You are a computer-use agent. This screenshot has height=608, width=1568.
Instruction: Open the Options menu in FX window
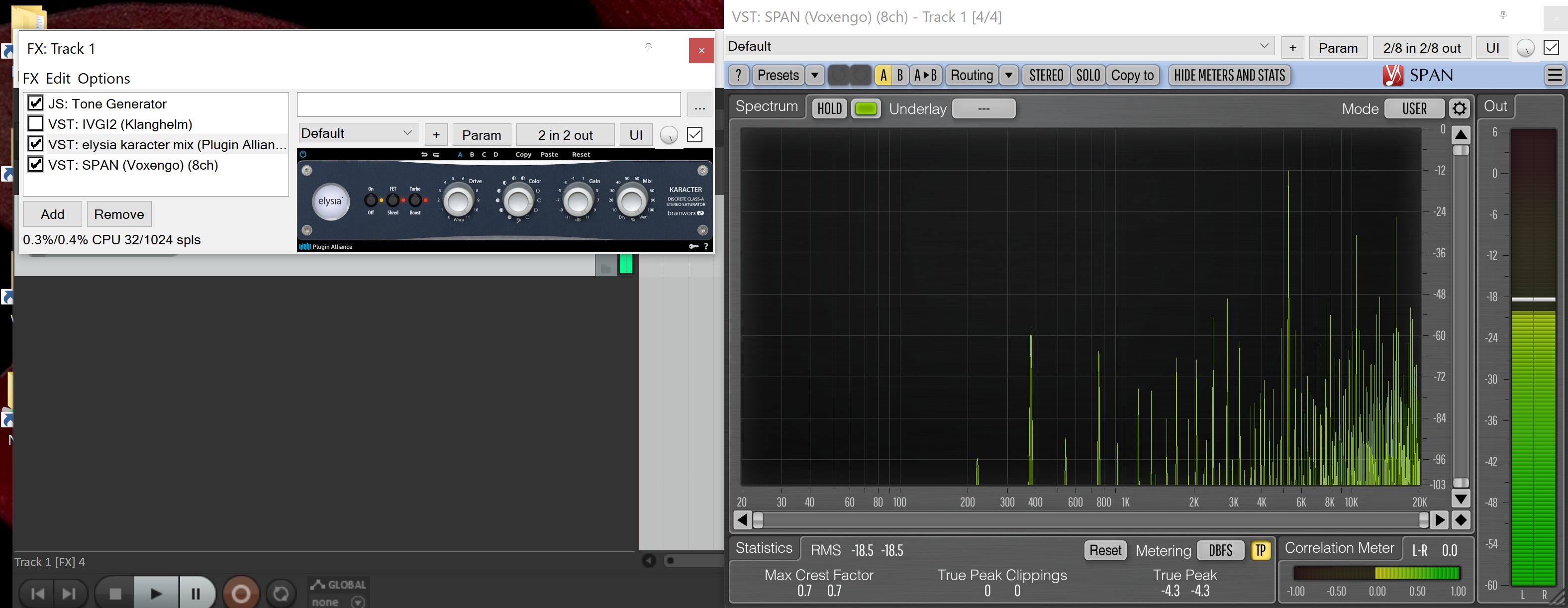point(103,79)
